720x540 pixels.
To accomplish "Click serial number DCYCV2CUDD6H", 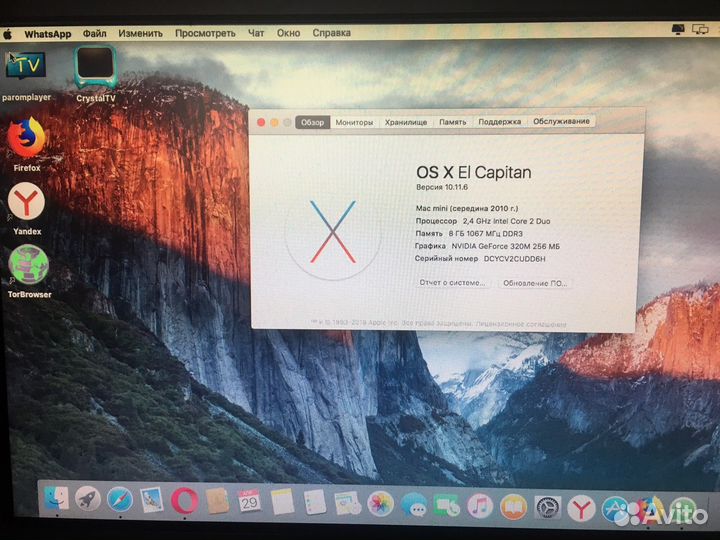I will coord(514,259).
